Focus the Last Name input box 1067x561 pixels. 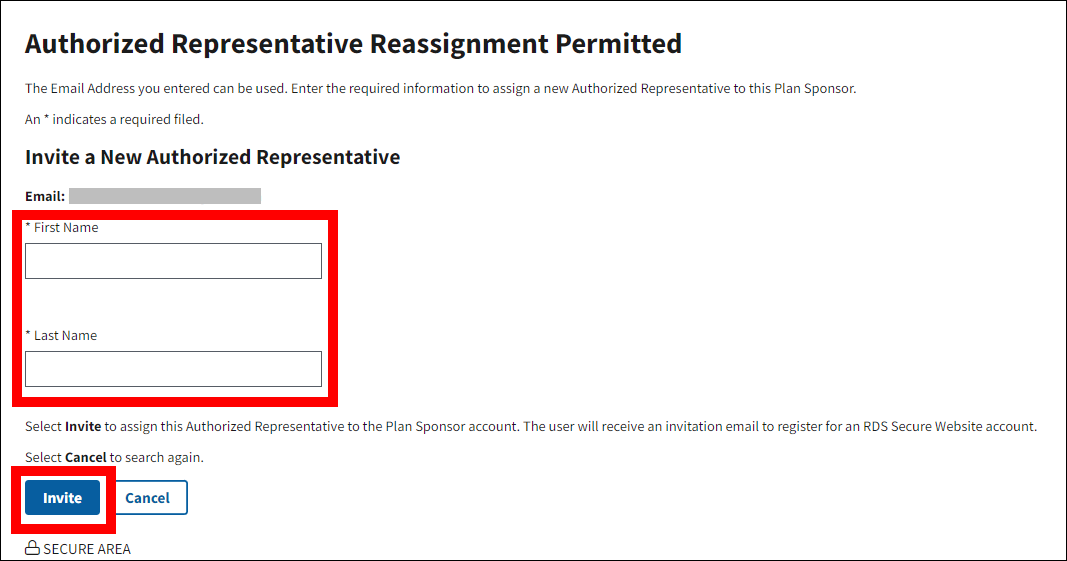click(173, 369)
